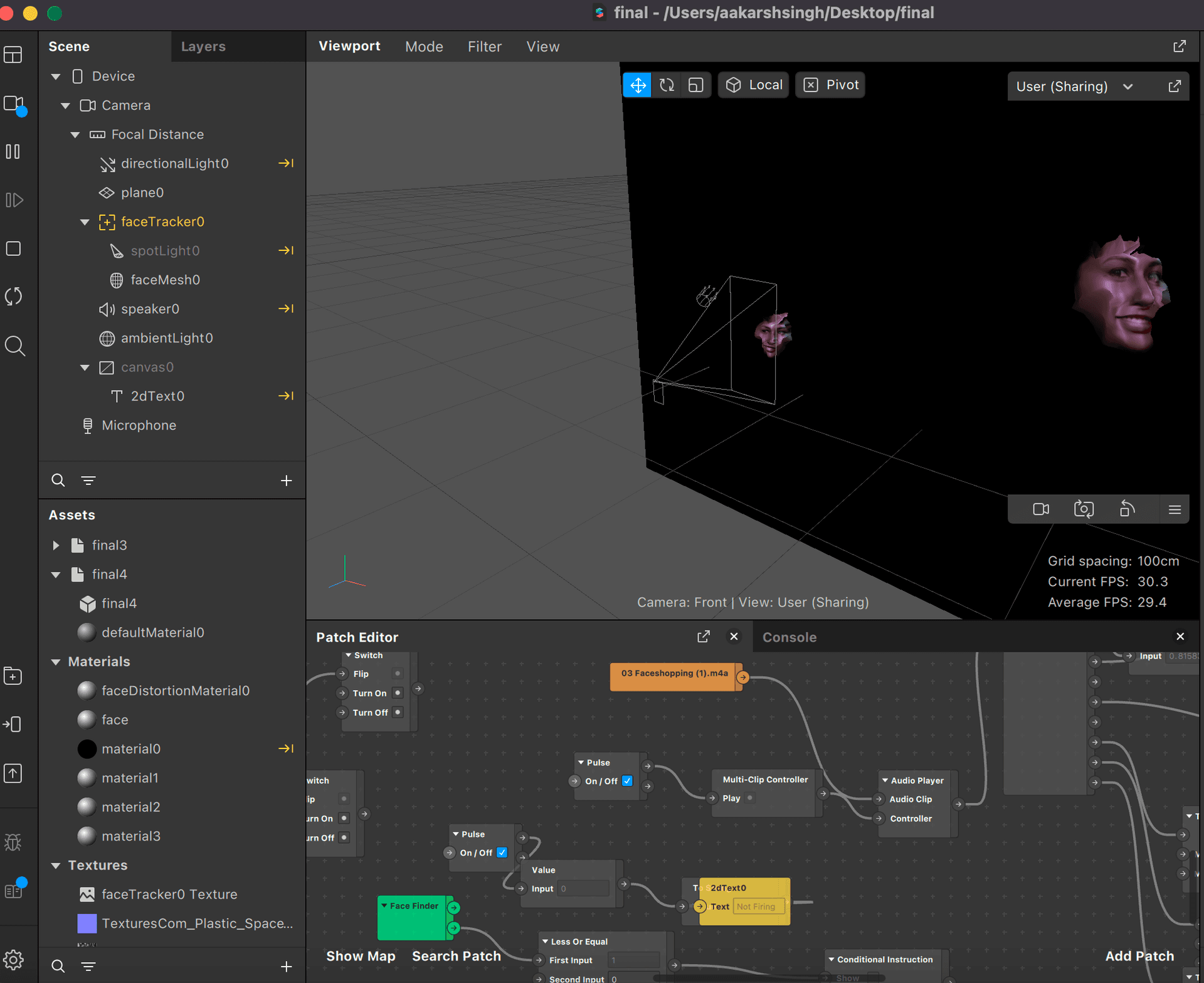Image resolution: width=1204 pixels, height=983 pixels.
Task: Toggle the Flip input of Switch patch
Action: 398,674
